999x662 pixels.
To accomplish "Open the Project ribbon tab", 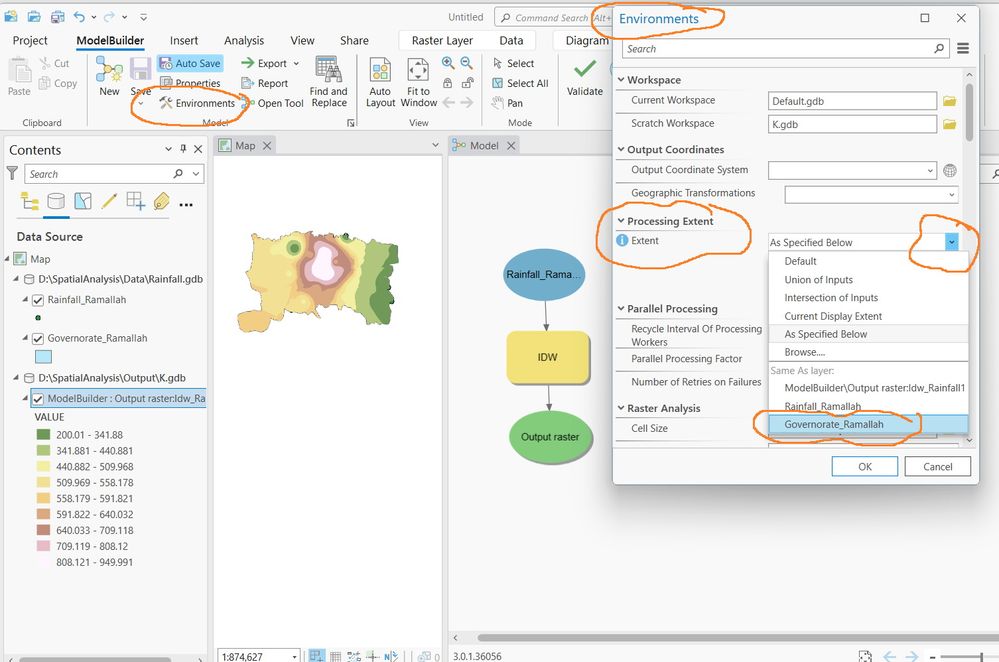I will point(30,41).
